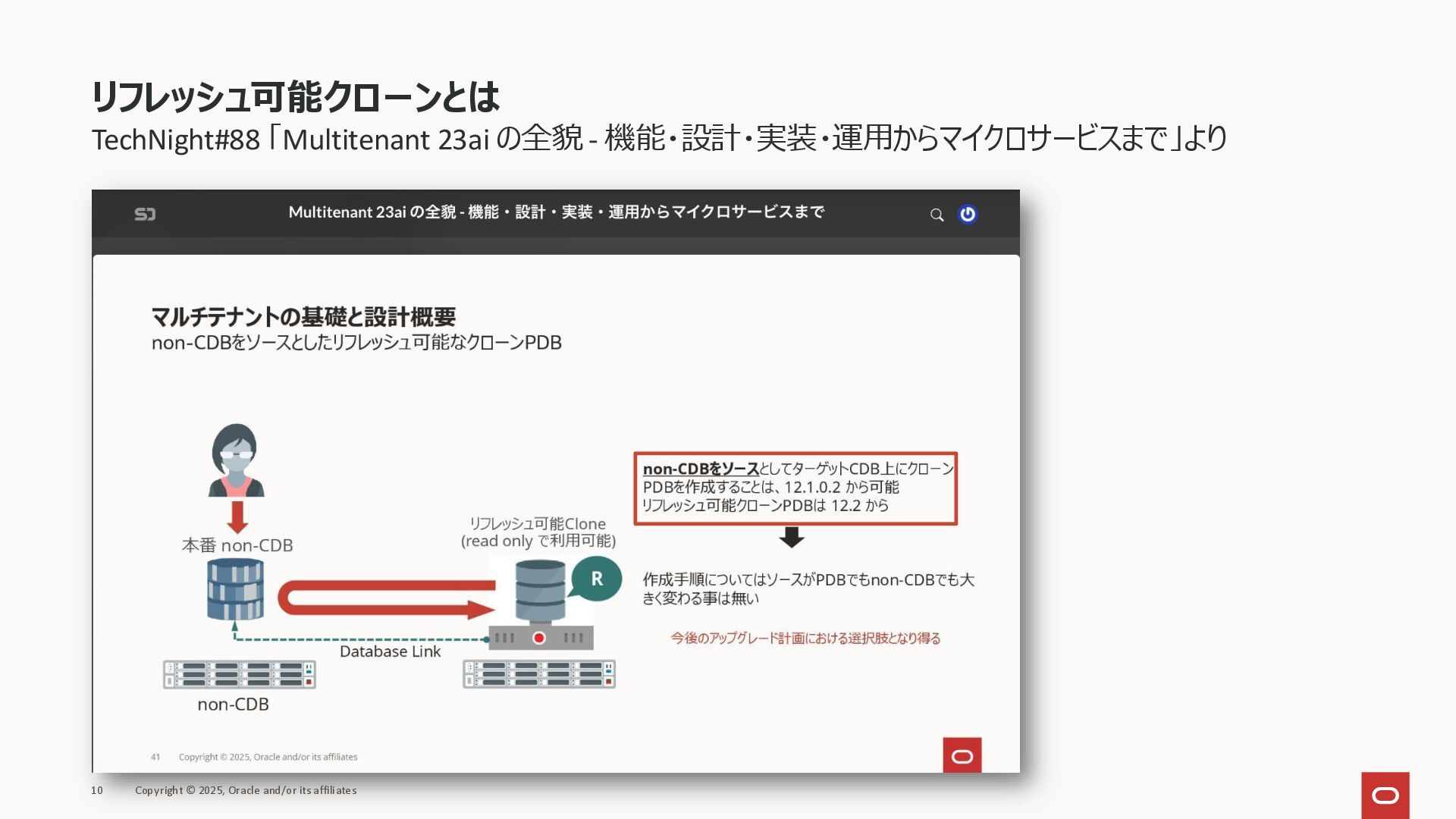Image resolution: width=1456 pixels, height=819 pixels.
Task: Click the green R speech bubble
Action: pos(595,579)
